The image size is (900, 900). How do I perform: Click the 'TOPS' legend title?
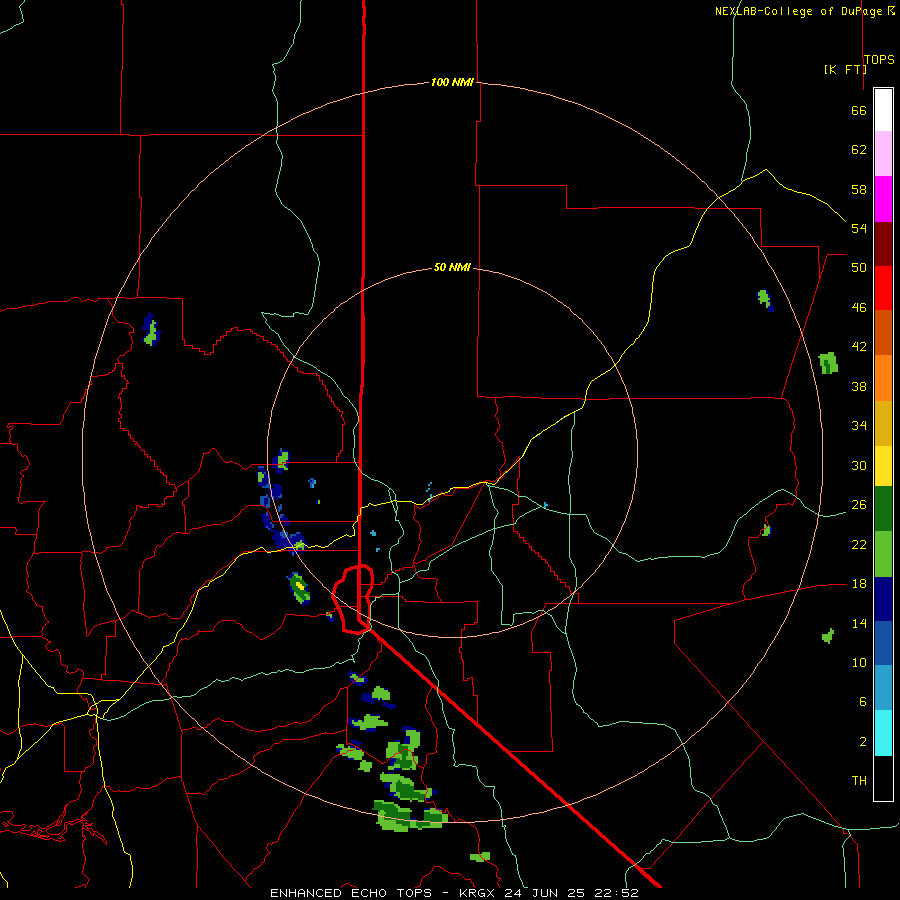(879, 59)
